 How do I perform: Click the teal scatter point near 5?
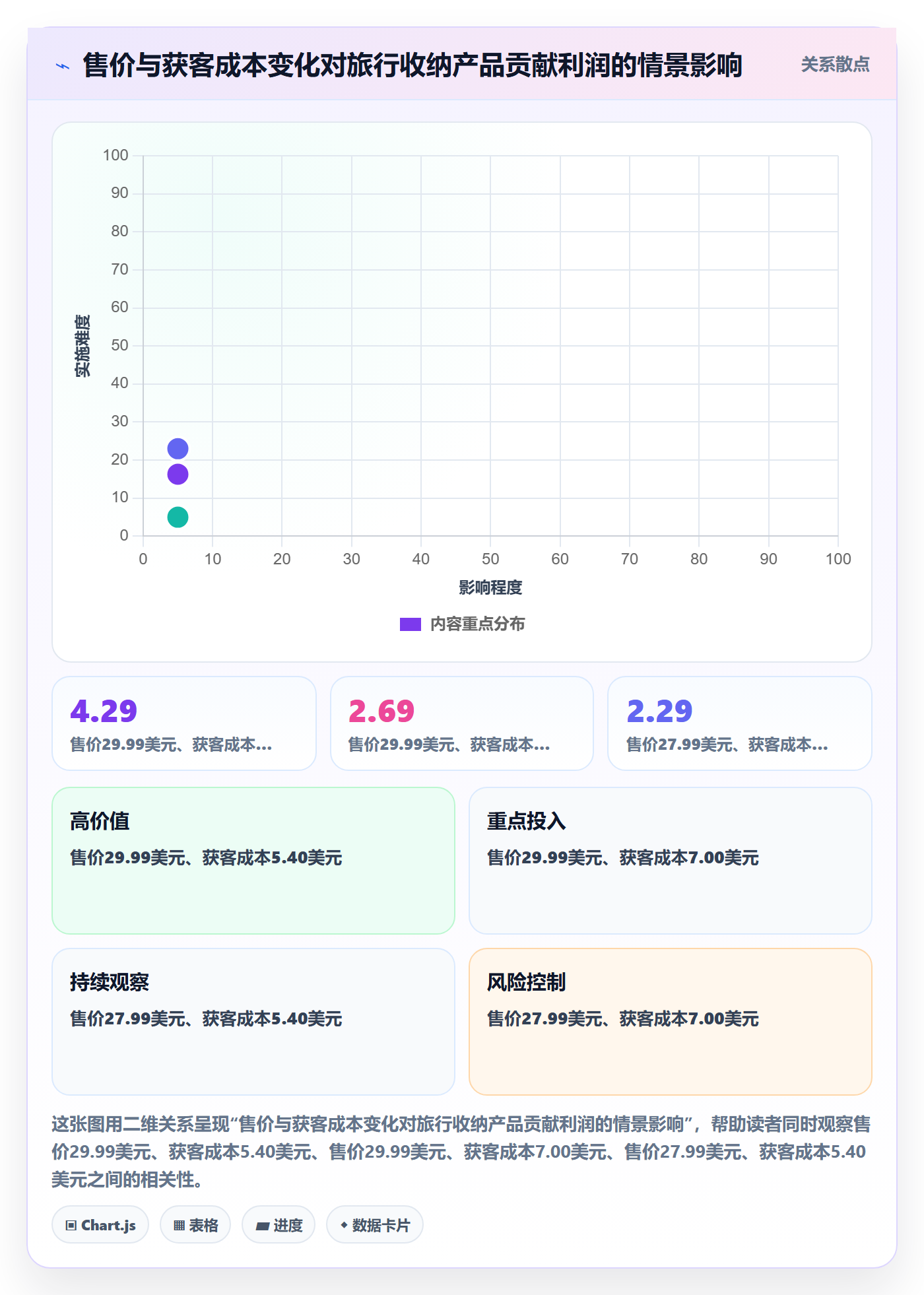coord(178,517)
